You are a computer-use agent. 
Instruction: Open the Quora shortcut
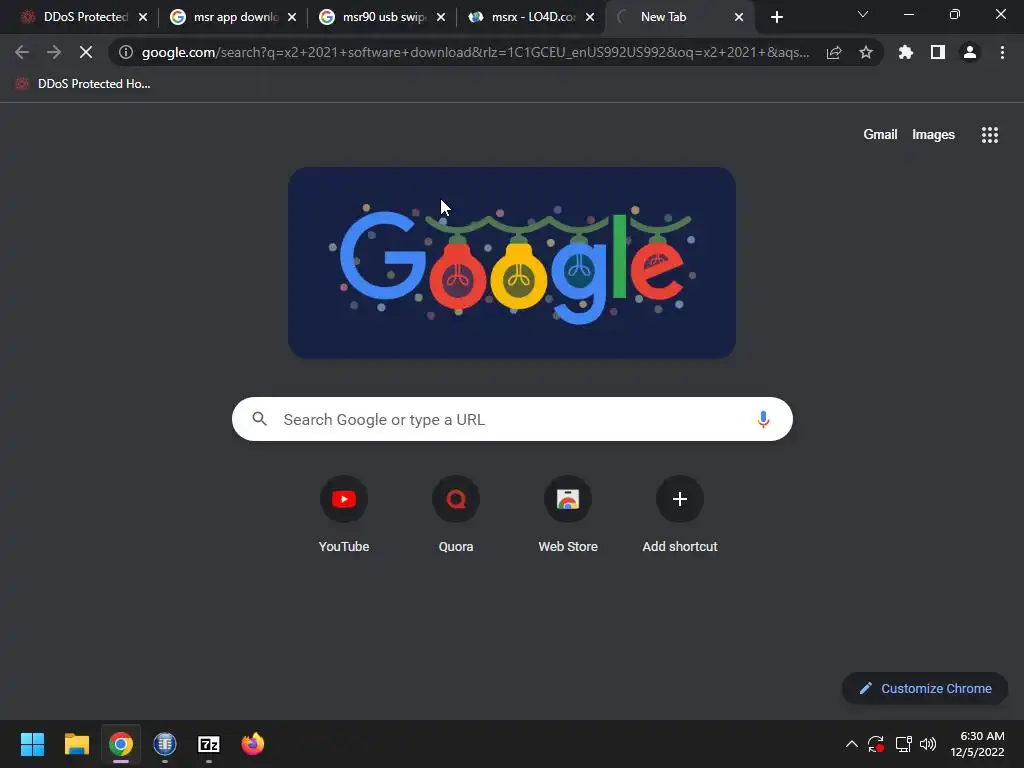pos(456,515)
